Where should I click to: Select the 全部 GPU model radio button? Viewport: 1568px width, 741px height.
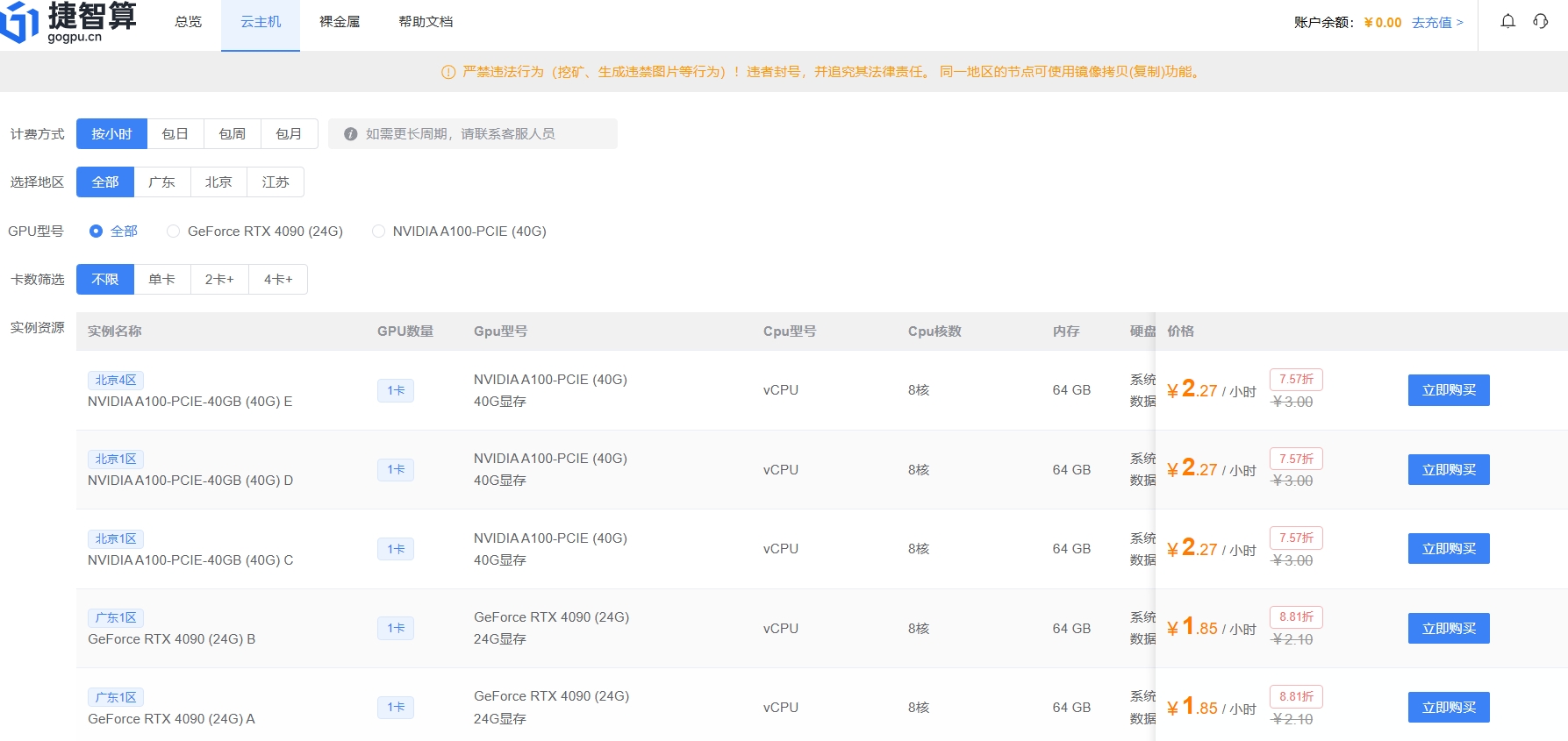coord(97,232)
